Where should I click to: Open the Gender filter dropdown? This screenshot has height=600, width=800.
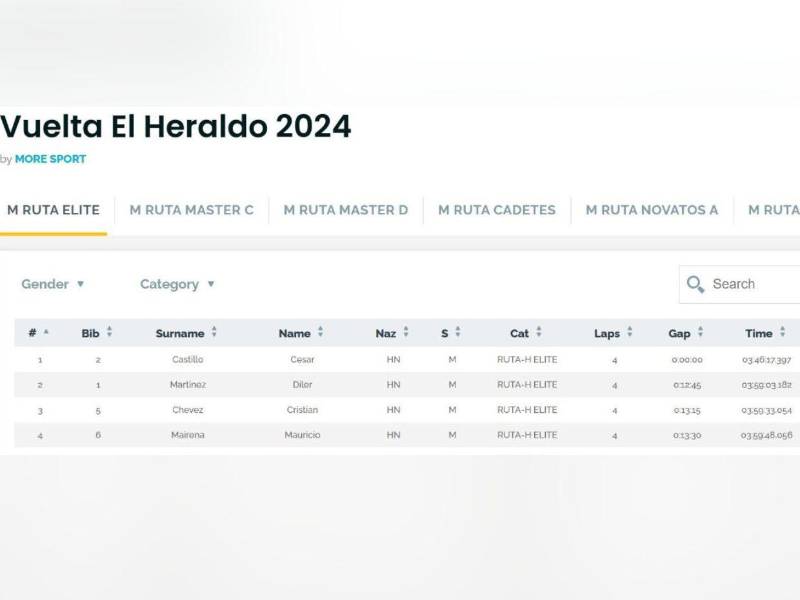tap(53, 284)
